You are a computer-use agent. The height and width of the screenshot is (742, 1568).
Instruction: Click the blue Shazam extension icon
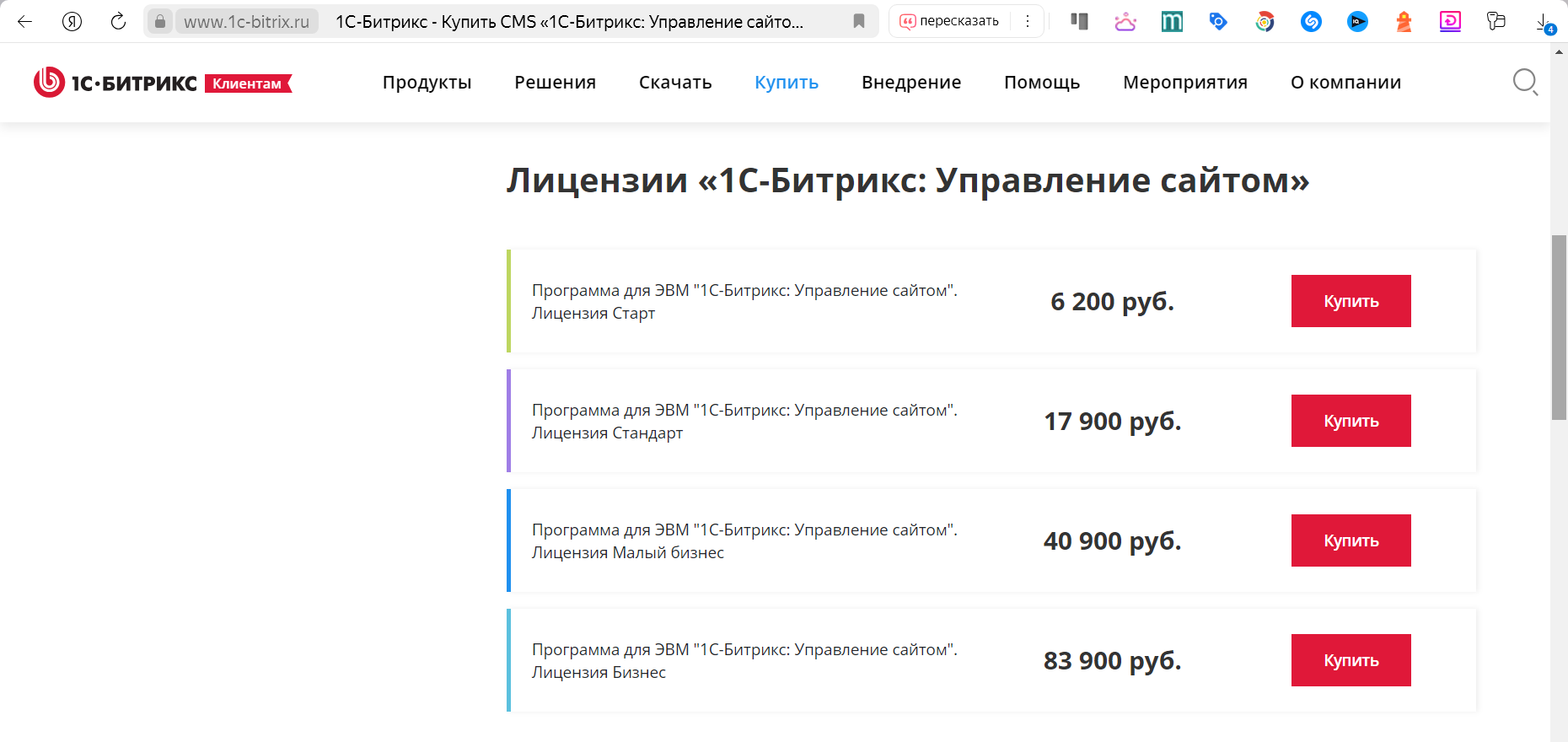click(x=1311, y=22)
